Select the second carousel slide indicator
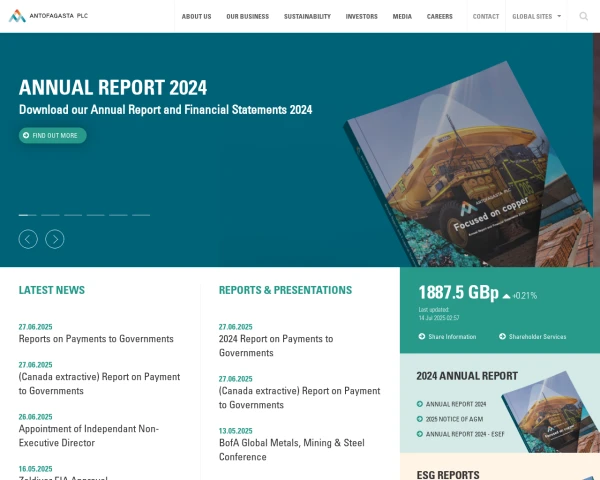The image size is (600, 480). [50, 215]
